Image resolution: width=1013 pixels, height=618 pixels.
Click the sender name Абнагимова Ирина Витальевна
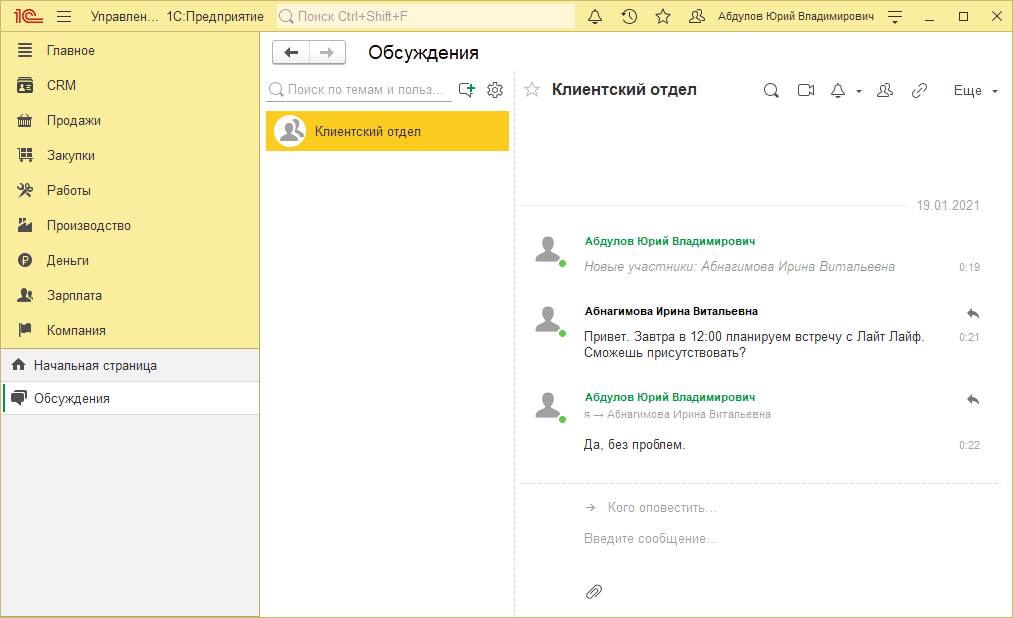point(671,311)
